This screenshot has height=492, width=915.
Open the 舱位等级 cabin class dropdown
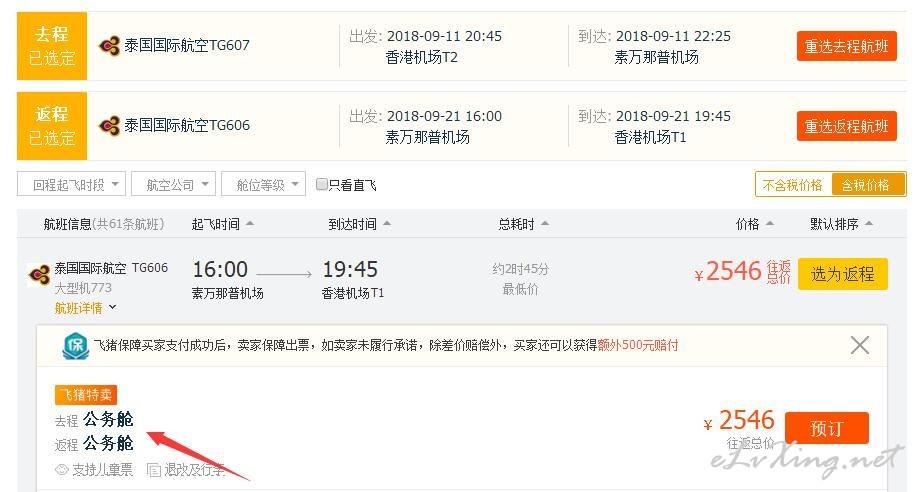tap(263, 184)
